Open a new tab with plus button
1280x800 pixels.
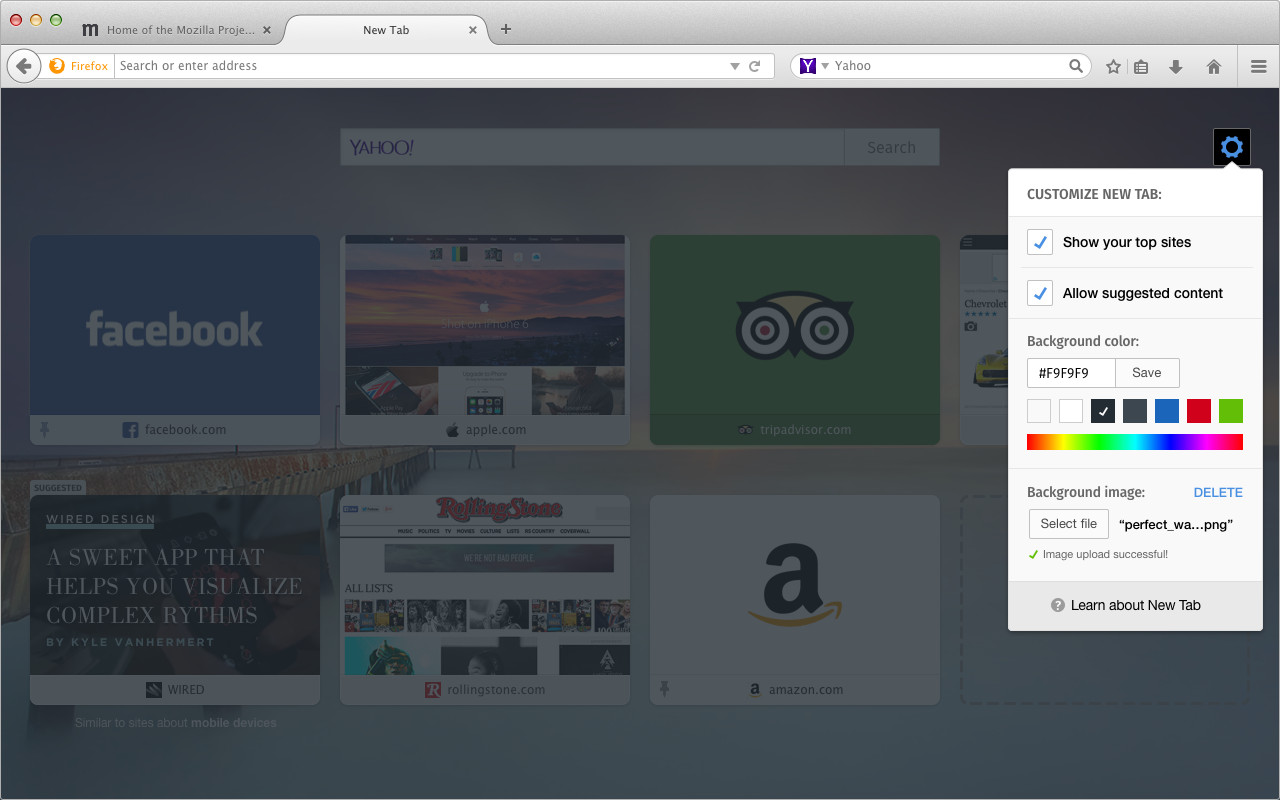point(506,29)
